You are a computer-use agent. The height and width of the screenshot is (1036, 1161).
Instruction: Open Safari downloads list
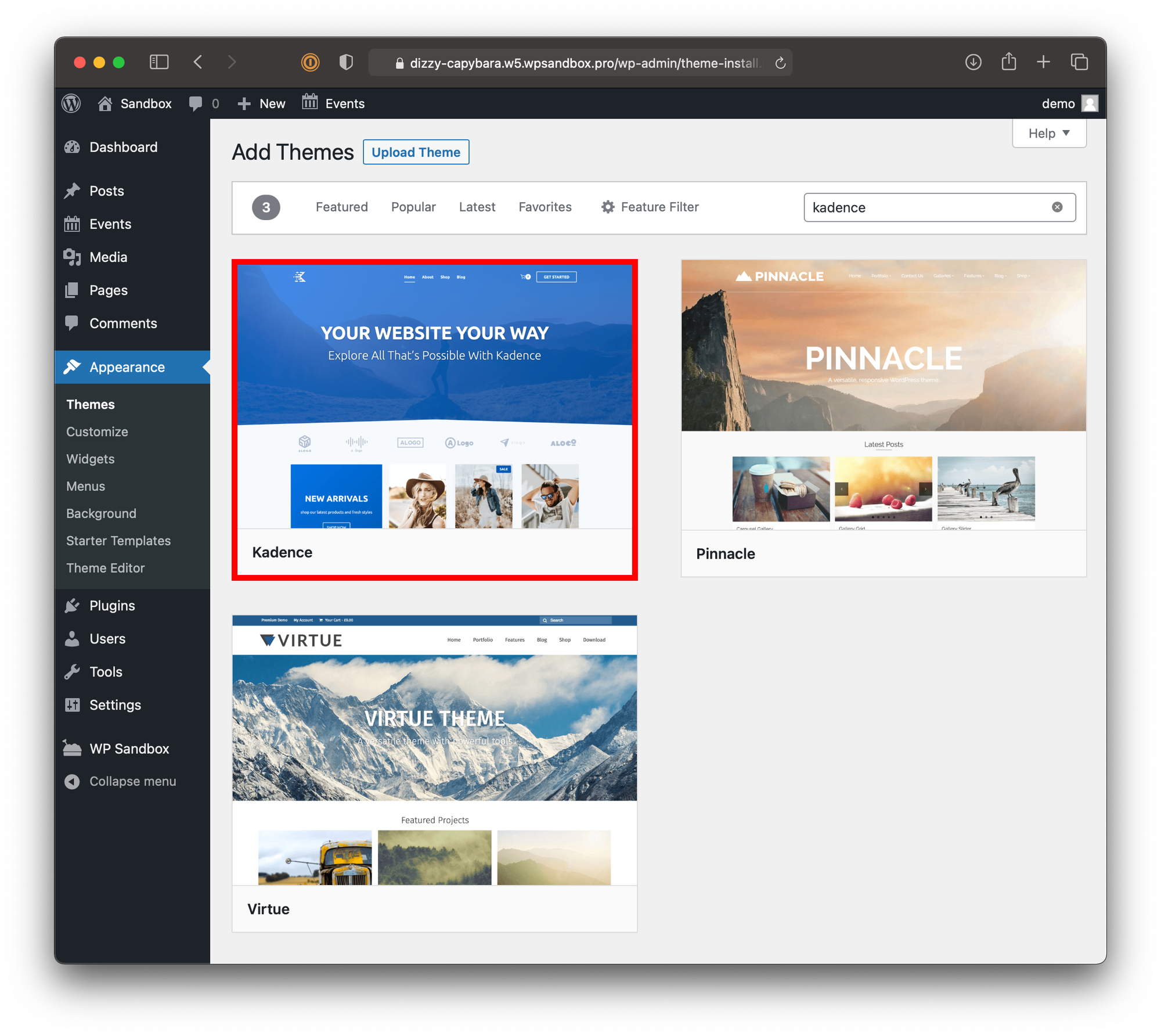[973, 62]
